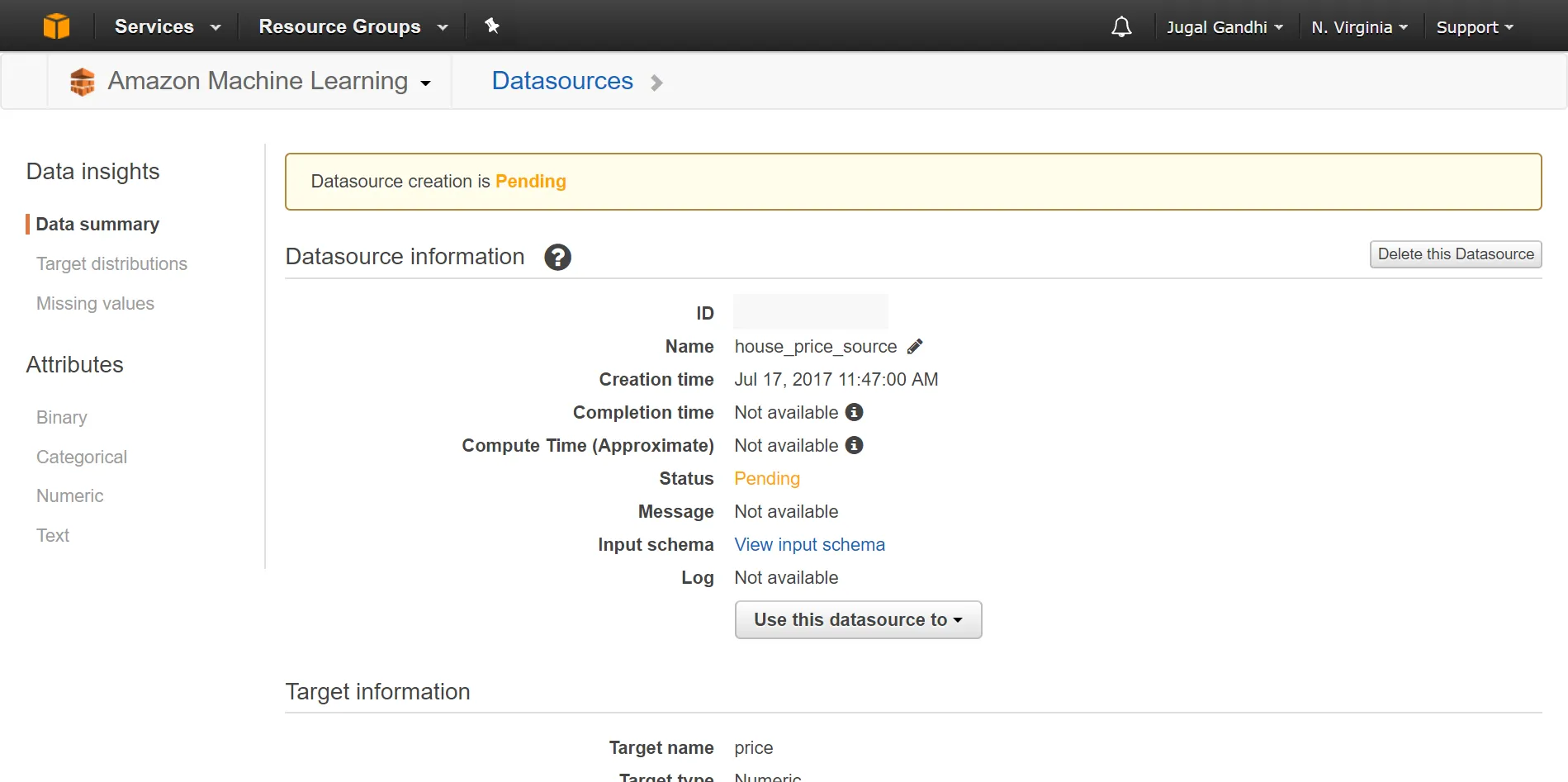Click Delete this Datasource button
Viewport: 1568px width, 782px height.
click(x=1456, y=254)
